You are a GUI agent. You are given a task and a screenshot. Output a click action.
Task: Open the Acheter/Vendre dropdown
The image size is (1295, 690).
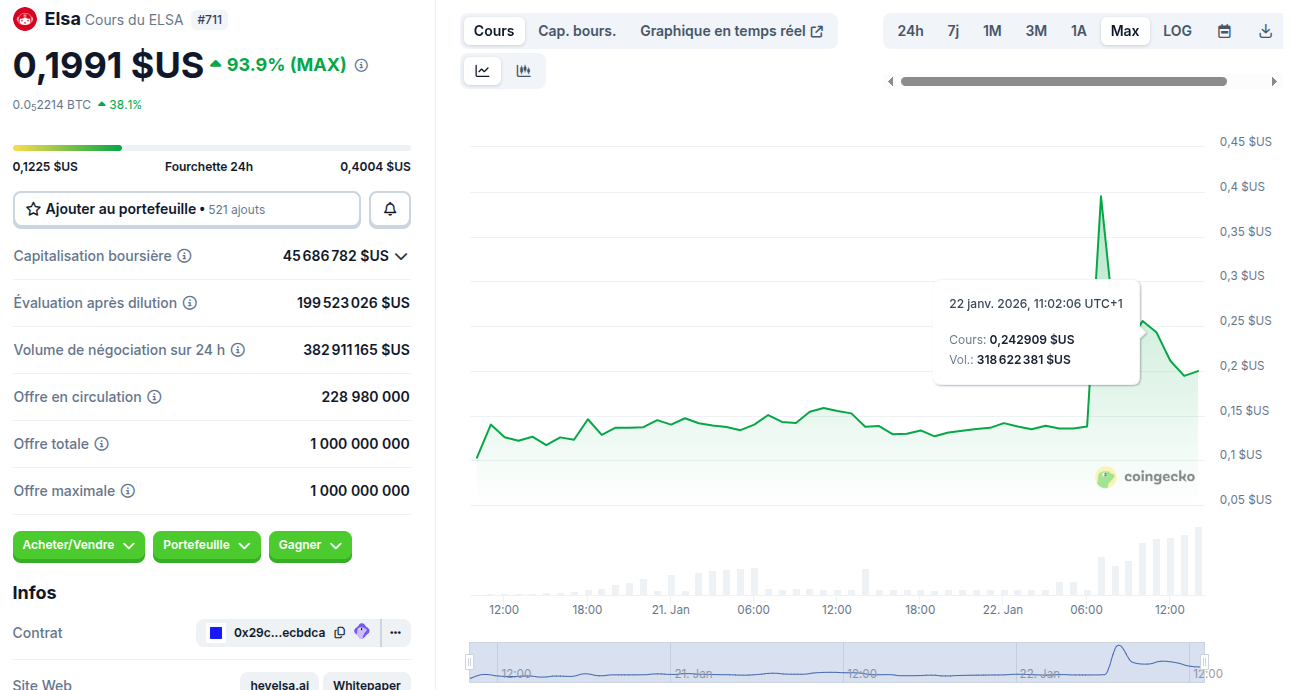79,546
